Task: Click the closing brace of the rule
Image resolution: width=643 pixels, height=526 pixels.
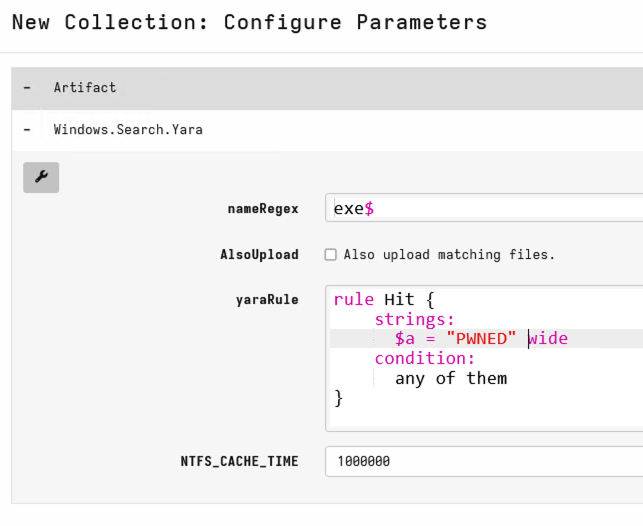Action: (339, 398)
